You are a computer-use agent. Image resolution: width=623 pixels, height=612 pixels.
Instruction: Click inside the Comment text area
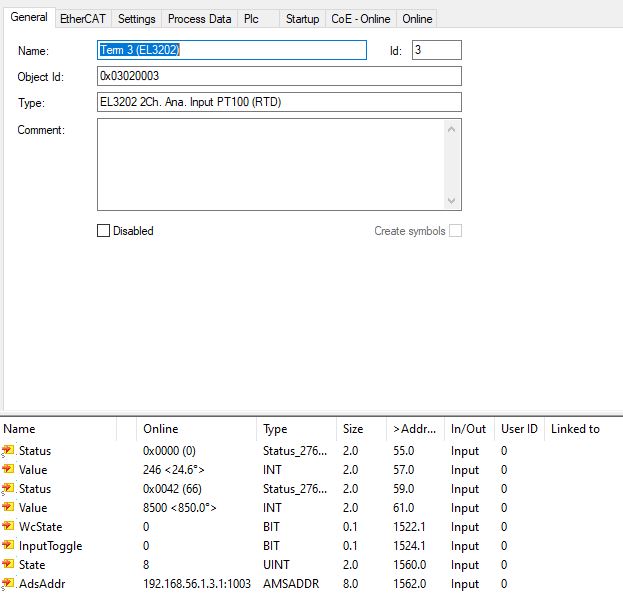pos(270,165)
